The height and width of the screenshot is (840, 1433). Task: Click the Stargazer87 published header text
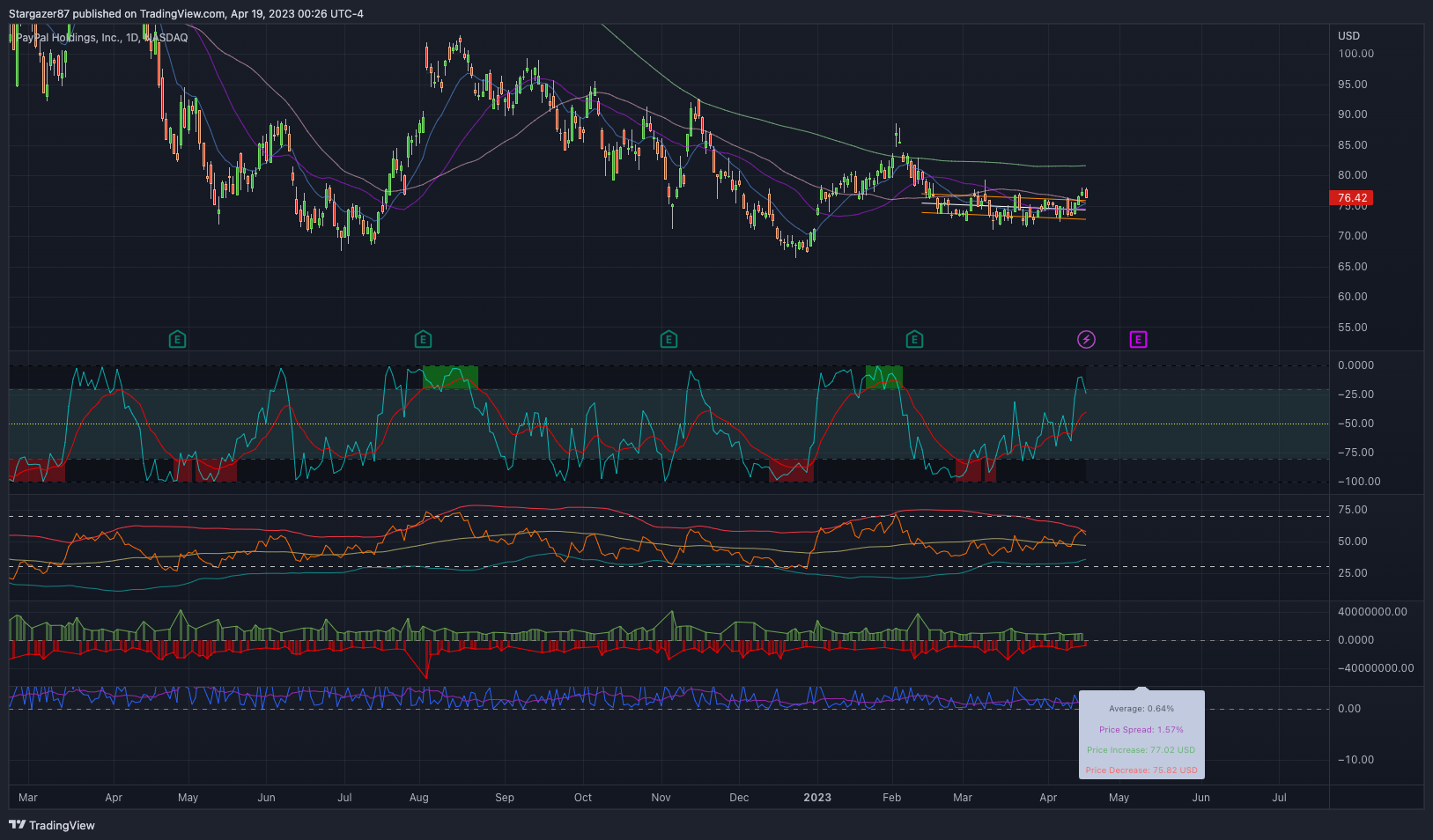(x=186, y=14)
